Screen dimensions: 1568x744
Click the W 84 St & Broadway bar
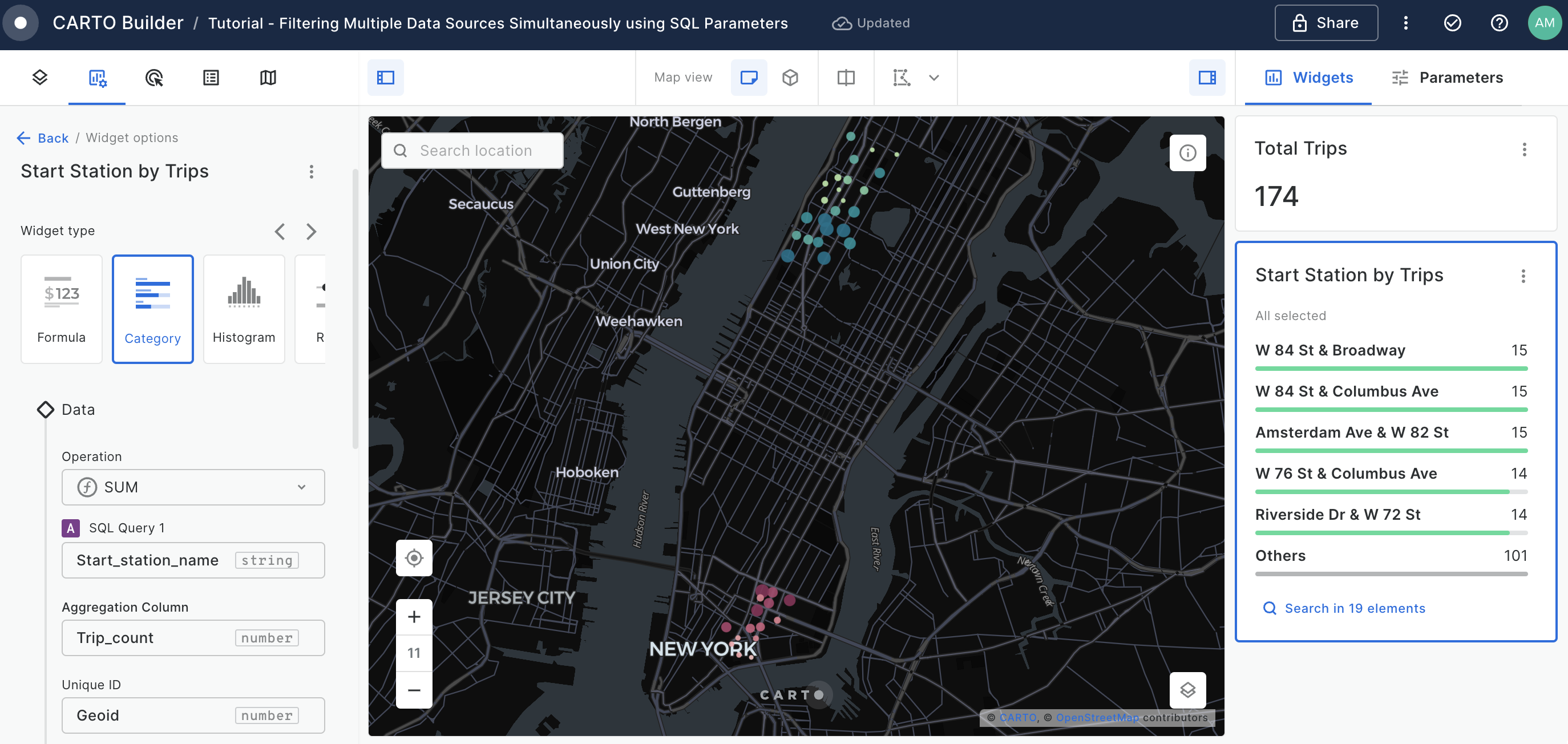click(x=1391, y=369)
